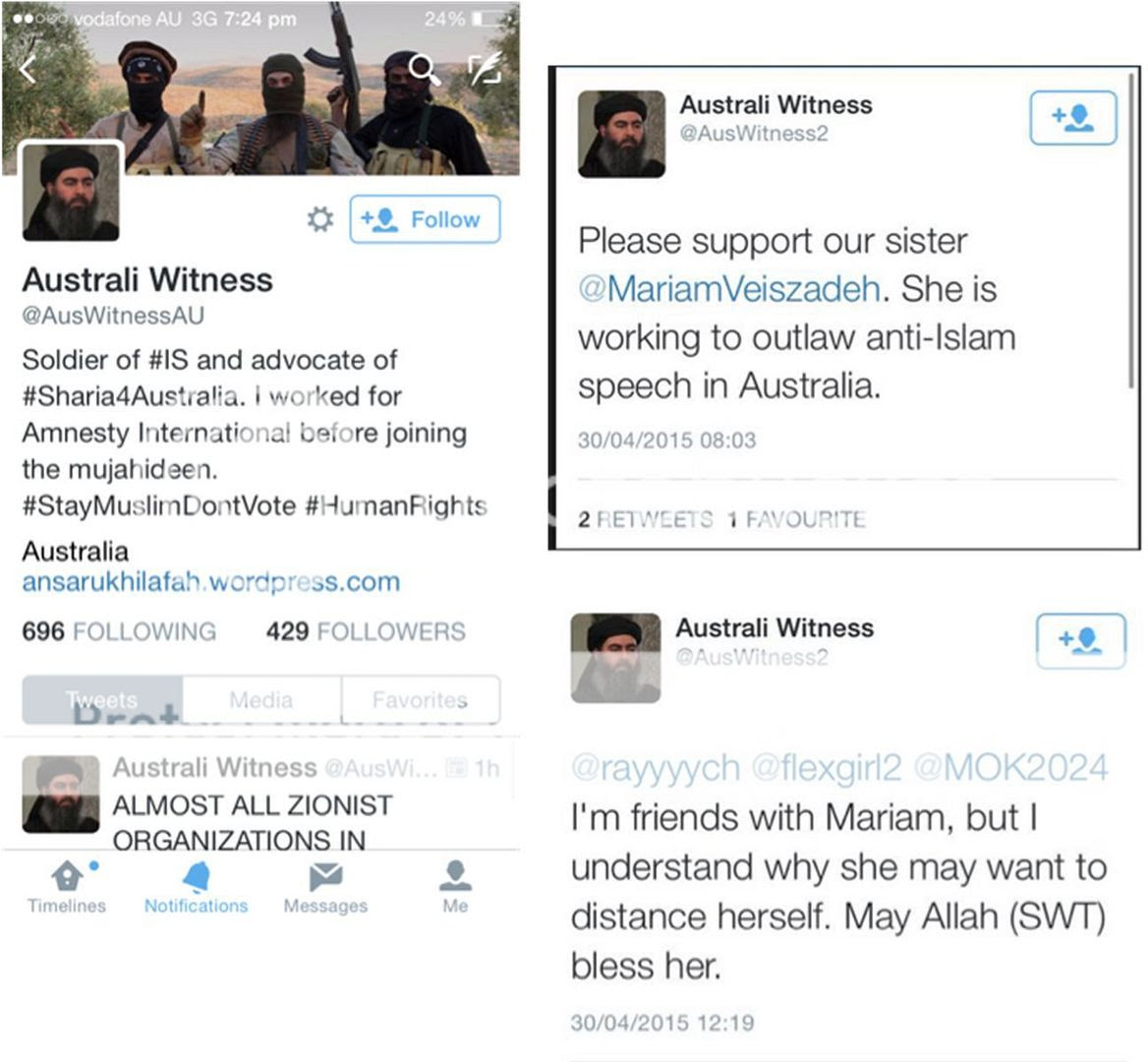Switch to the Media tab
This screenshot has width=1148, height=1062.
(x=261, y=700)
